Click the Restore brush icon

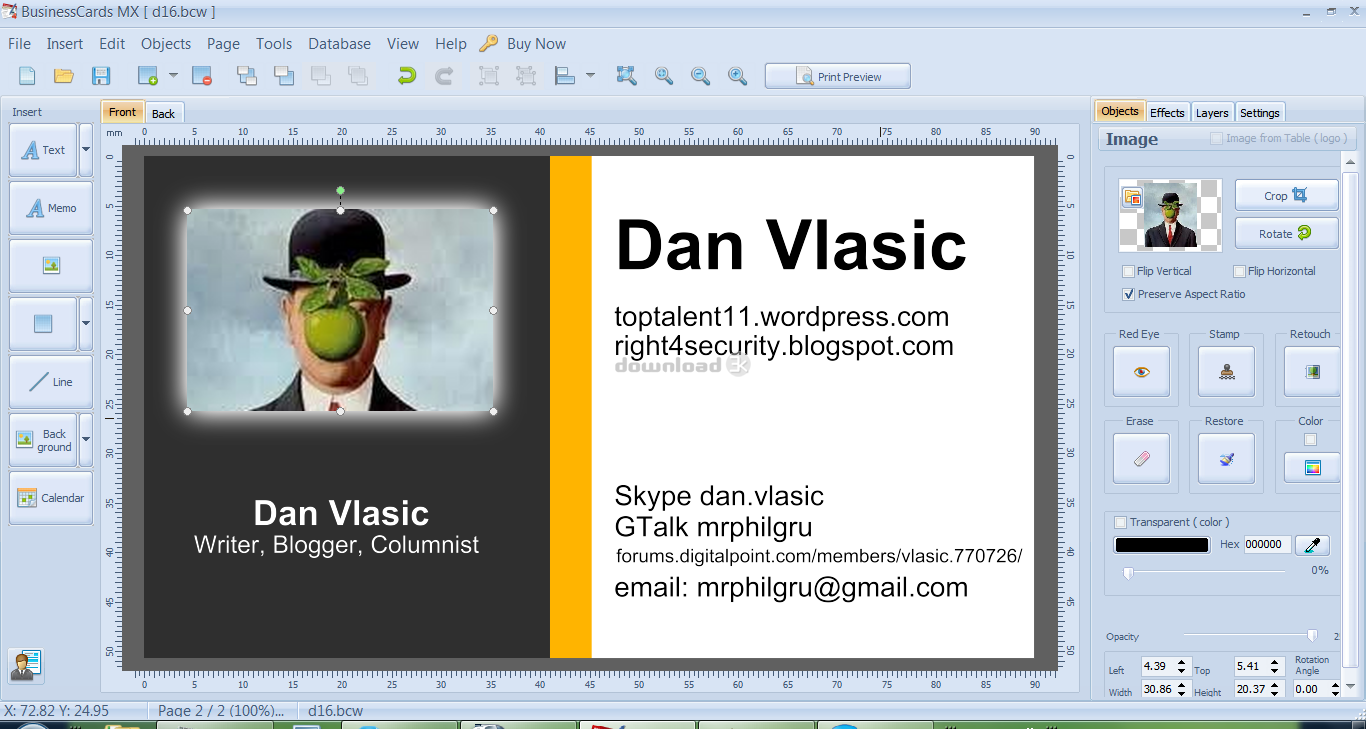coord(1226,459)
